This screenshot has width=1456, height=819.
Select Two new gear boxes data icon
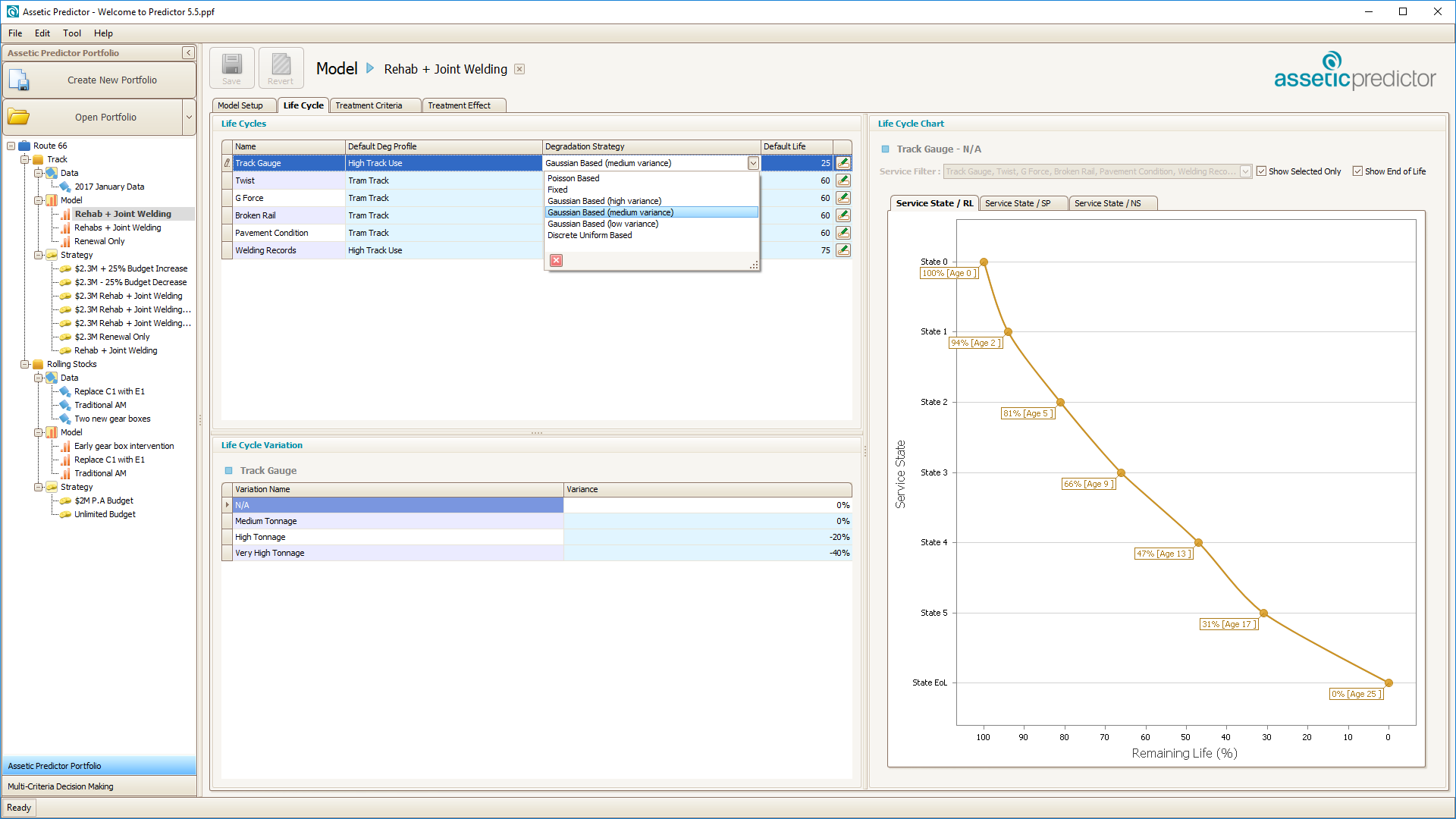click(65, 419)
